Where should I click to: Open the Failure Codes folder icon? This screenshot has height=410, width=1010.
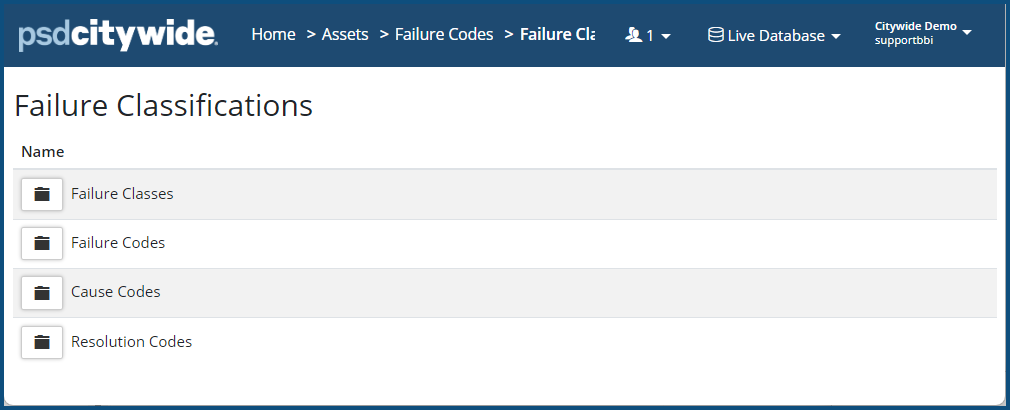click(x=42, y=243)
